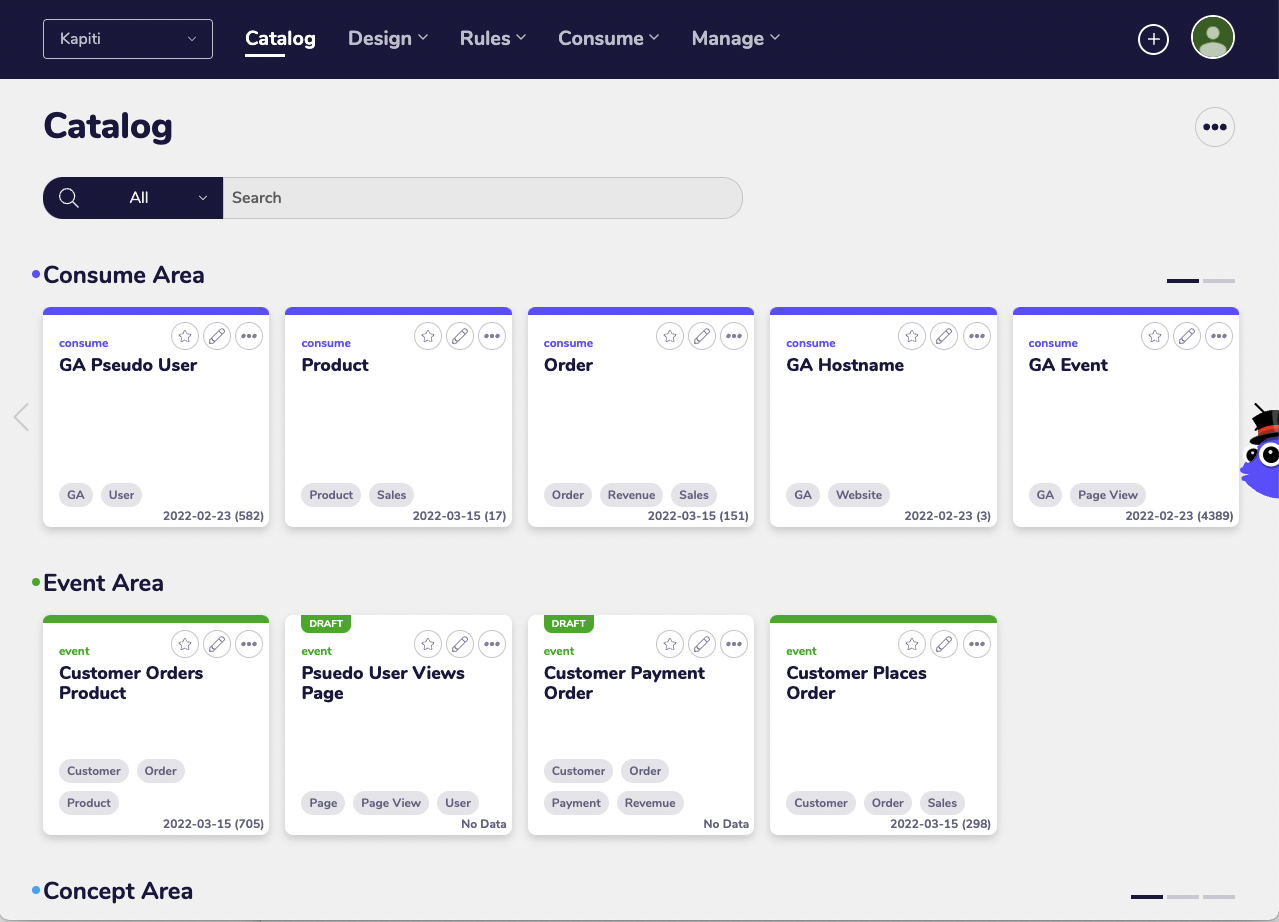Click the search magnifier icon
The height and width of the screenshot is (922, 1279).
(x=68, y=197)
